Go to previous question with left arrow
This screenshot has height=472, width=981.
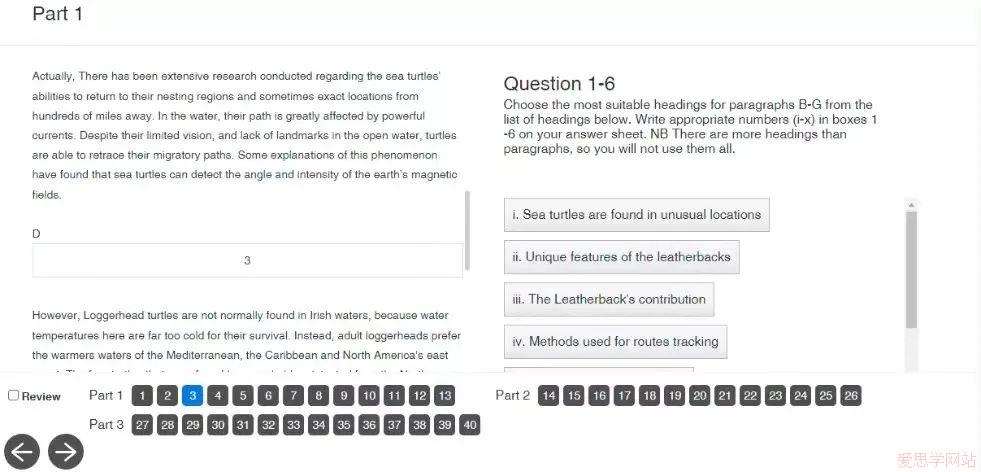tap(20, 451)
